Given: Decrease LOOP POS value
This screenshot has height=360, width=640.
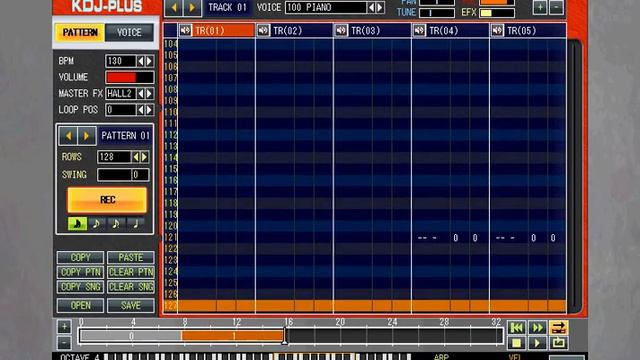Looking at the screenshot, I should (x=140, y=109).
